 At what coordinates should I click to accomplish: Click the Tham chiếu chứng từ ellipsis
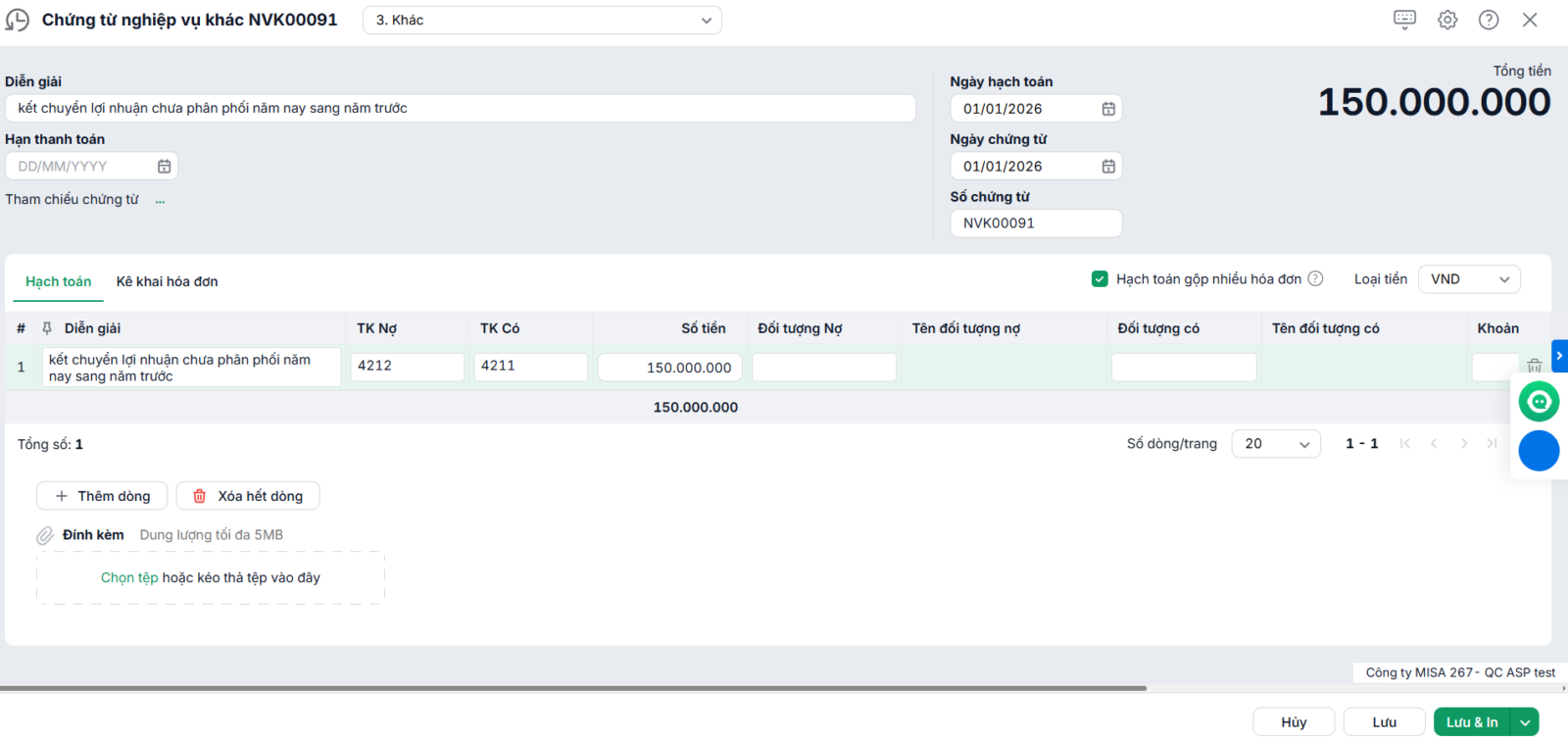pos(160,200)
